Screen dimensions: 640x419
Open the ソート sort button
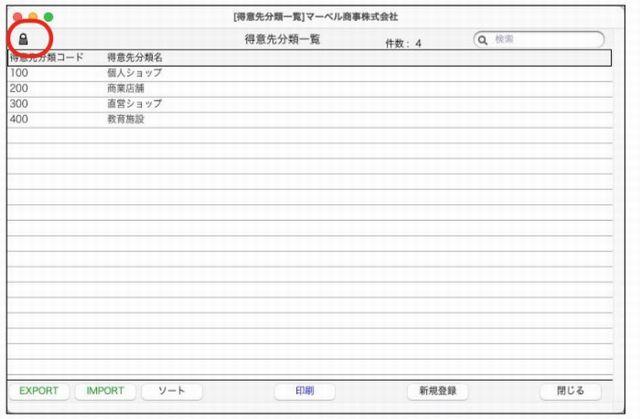pyautogui.click(x=172, y=391)
